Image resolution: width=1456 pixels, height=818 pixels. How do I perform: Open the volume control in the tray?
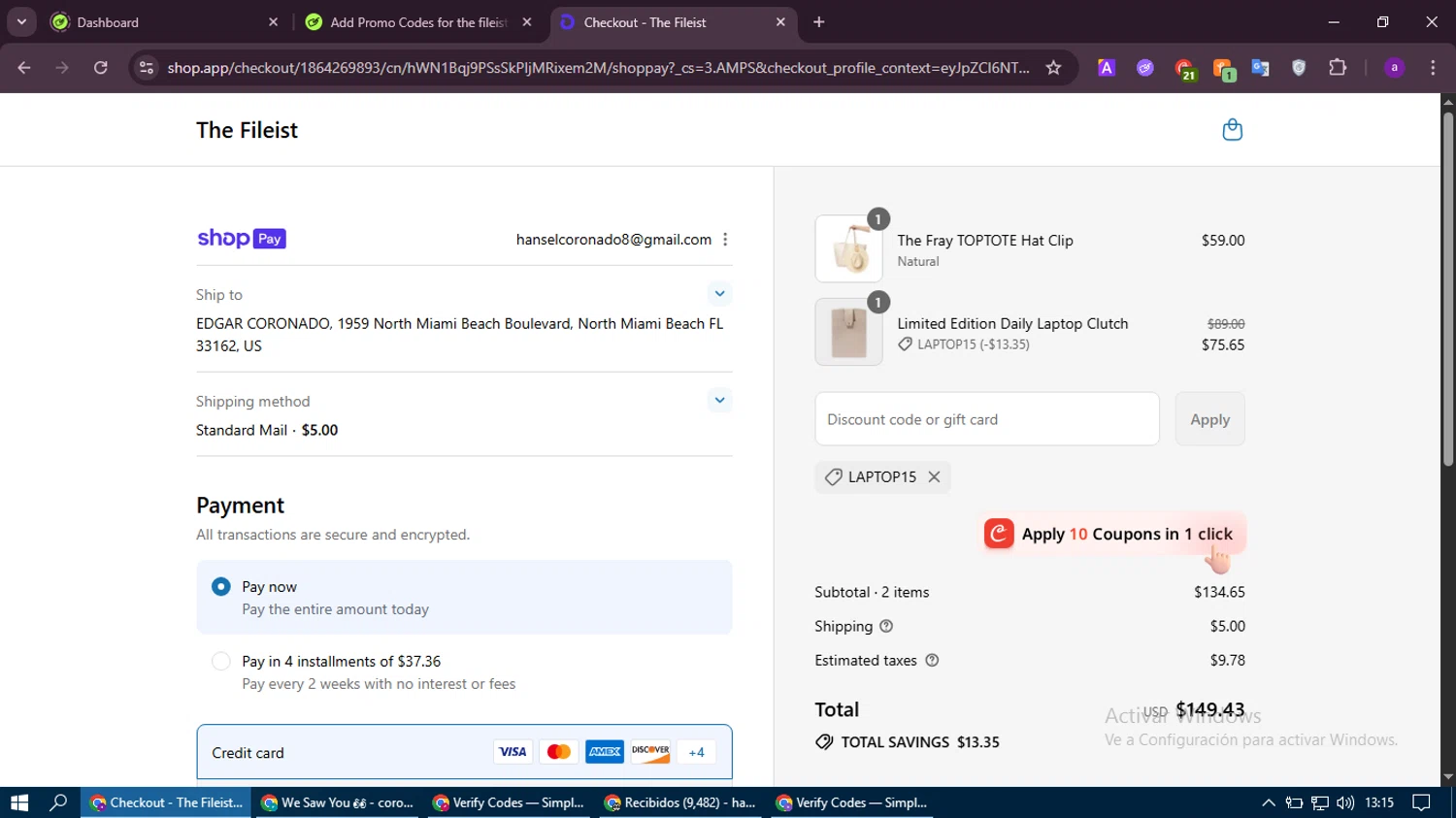click(x=1344, y=802)
